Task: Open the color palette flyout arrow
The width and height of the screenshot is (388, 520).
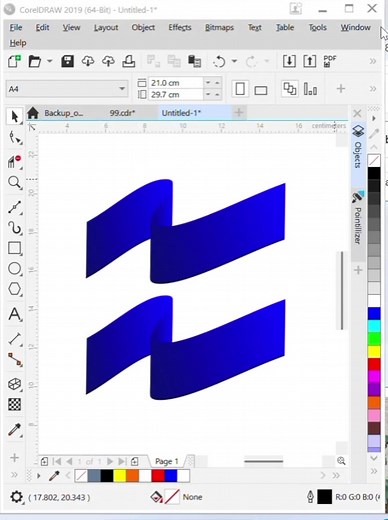Action: (x=374, y=118)
